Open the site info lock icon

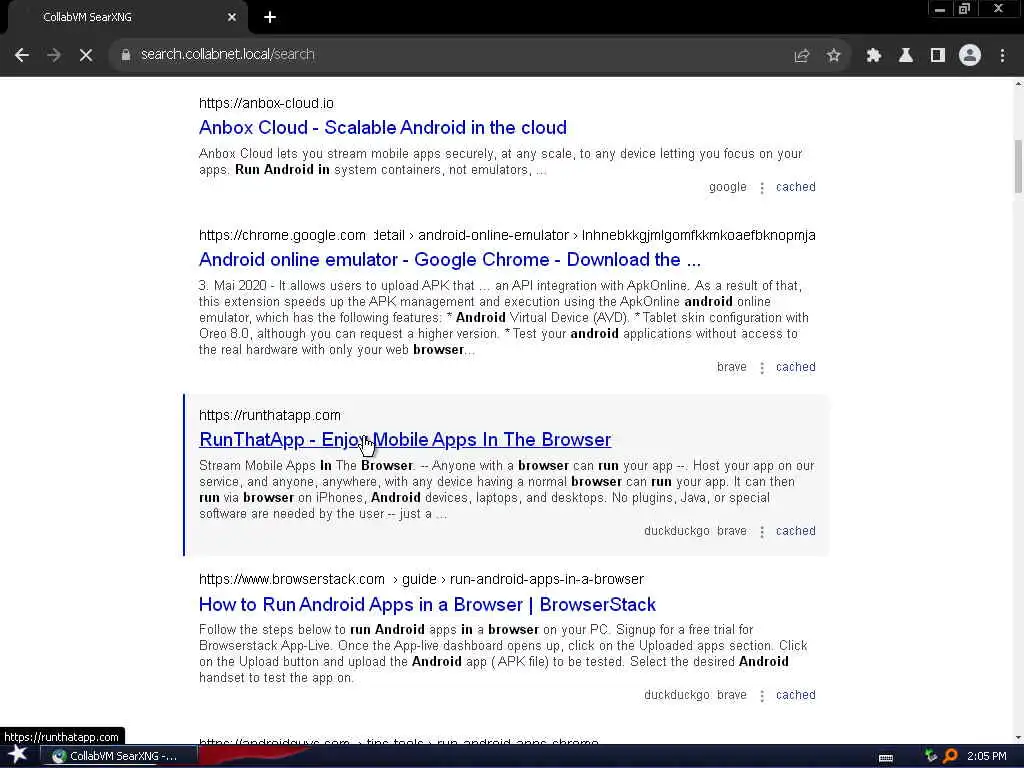125,55
